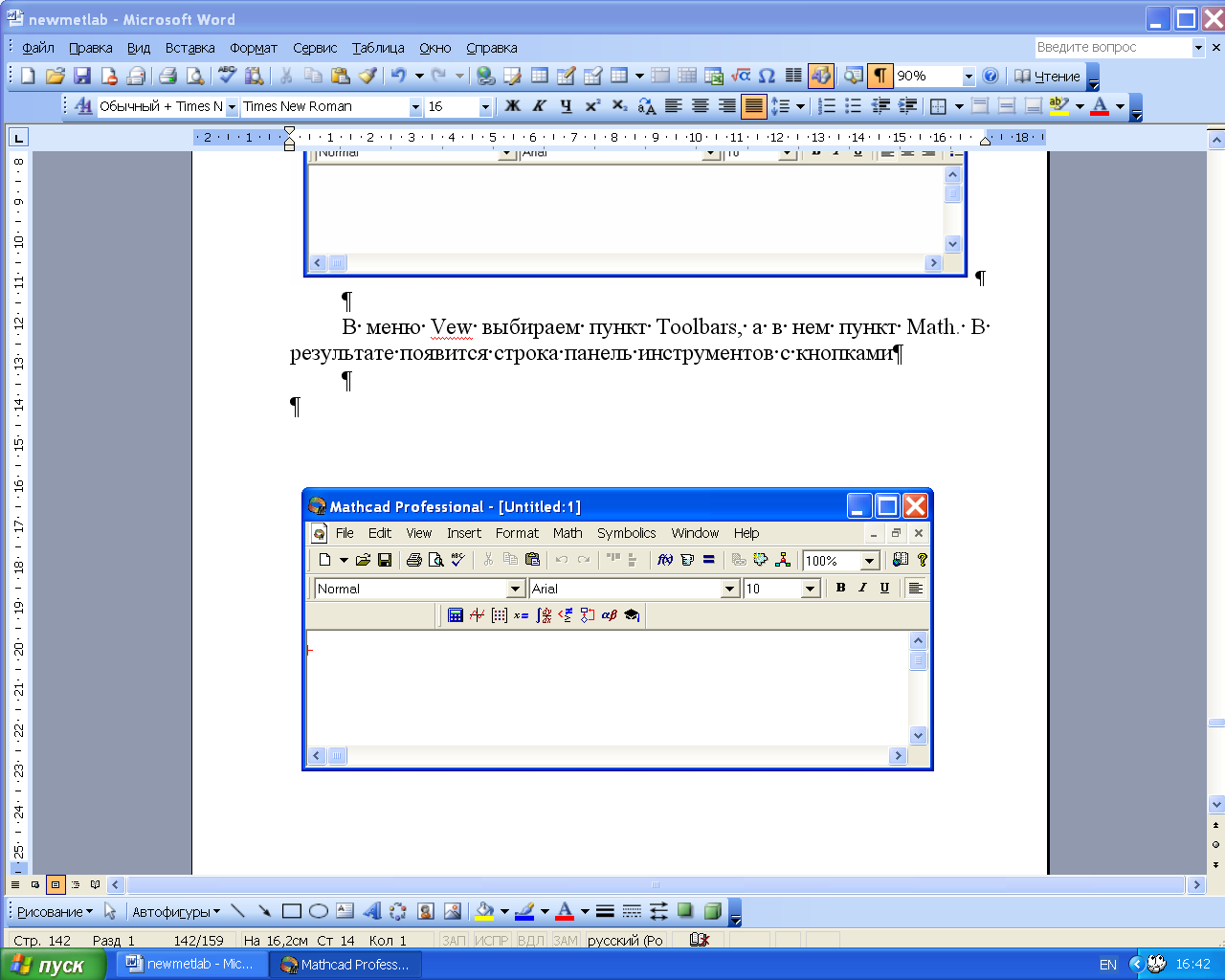Toggle bold (Ж) formatting
Image resolution: width=1225 pixels, height=980 pixels.
(x=513, y=106)
